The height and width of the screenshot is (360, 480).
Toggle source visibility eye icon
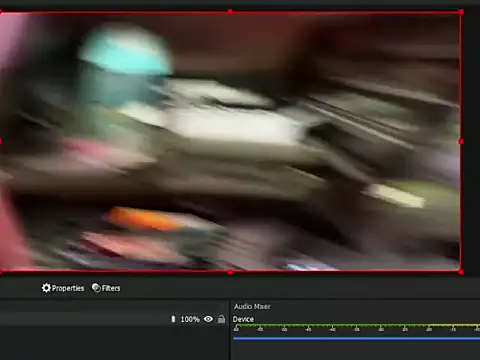[x=208, y=319]
